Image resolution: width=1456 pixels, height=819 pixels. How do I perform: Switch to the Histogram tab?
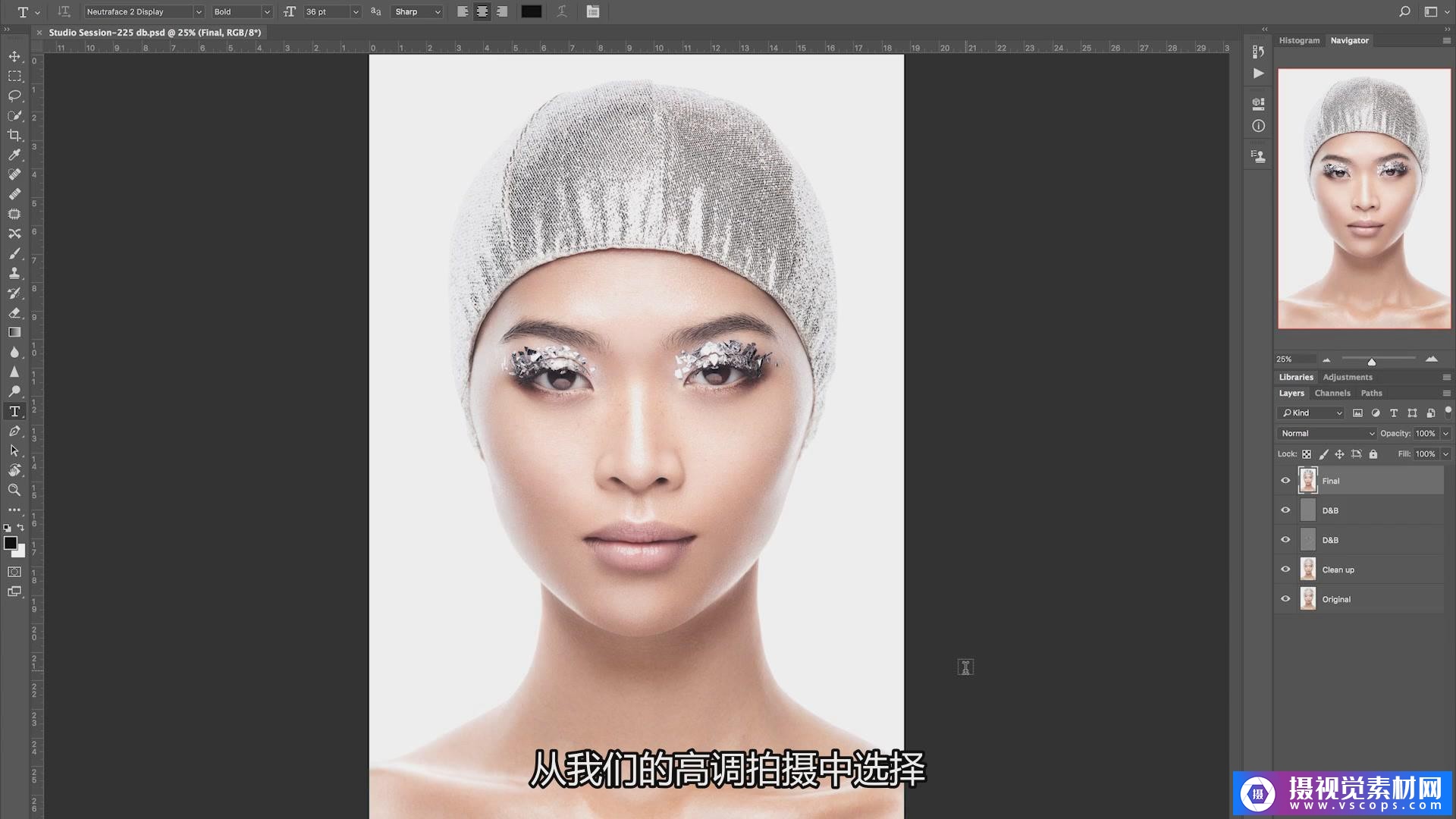[x=1299, y=40]
